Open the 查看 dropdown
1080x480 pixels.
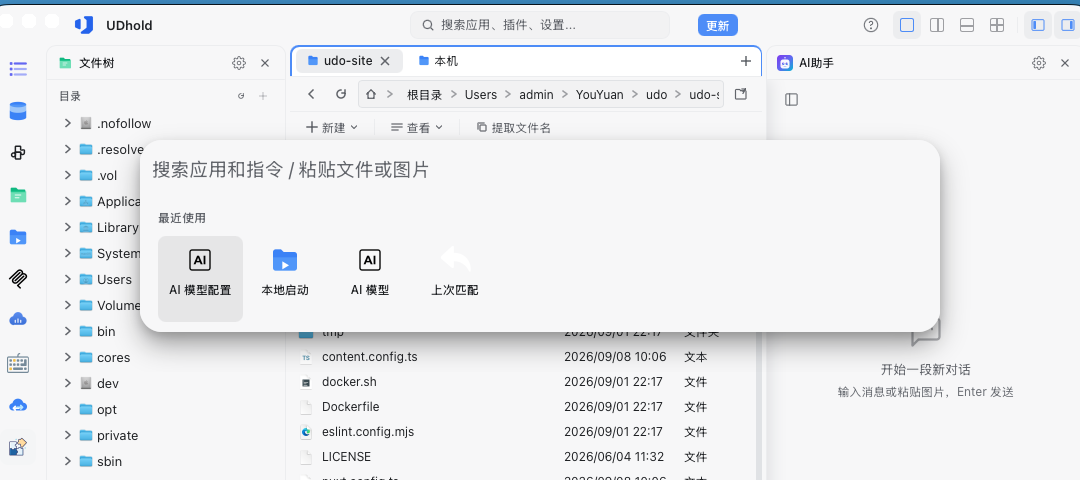pos(417,127)
